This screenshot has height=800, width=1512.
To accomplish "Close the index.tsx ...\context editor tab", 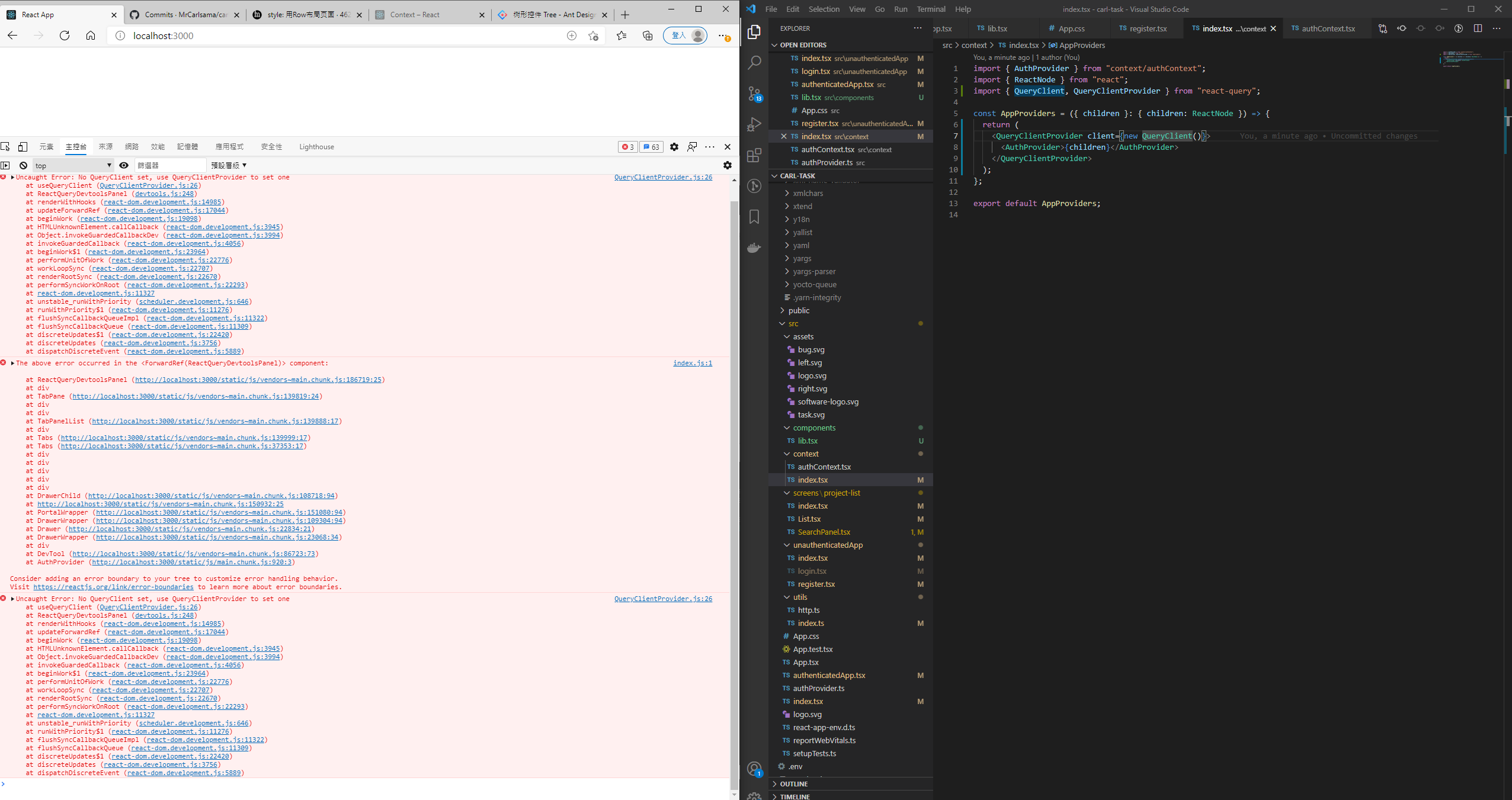I will tap(1273, 28).
